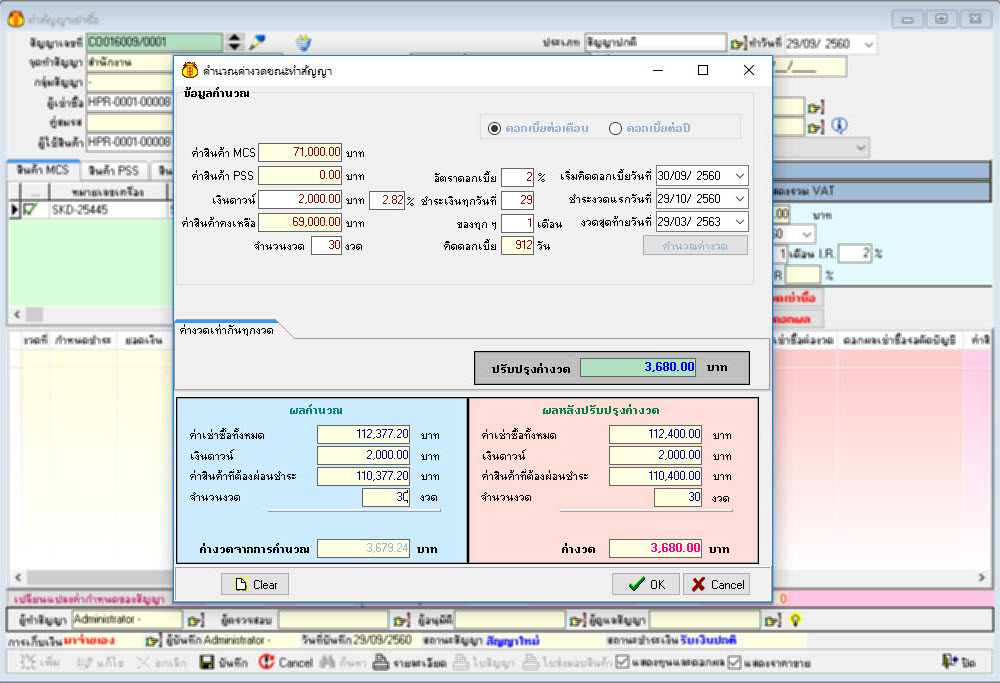Screen dimensions: 1000x683
Task: Click the total hire-purchase value 112,377.20
Action: coord(364,434)
